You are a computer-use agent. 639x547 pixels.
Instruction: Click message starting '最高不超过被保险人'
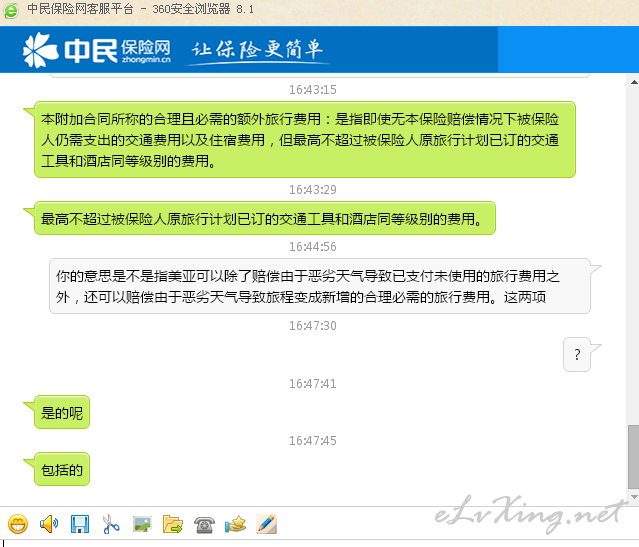click(265, 218)
